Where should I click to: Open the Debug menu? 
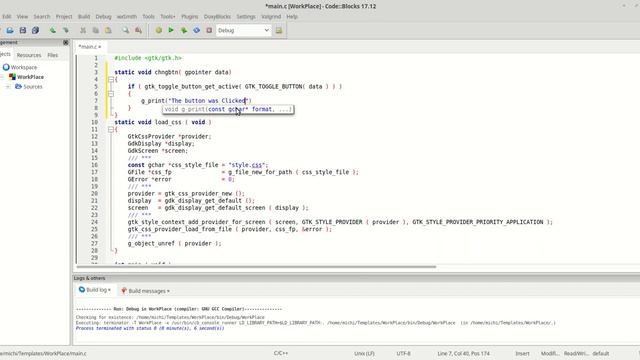click(103, 17)
